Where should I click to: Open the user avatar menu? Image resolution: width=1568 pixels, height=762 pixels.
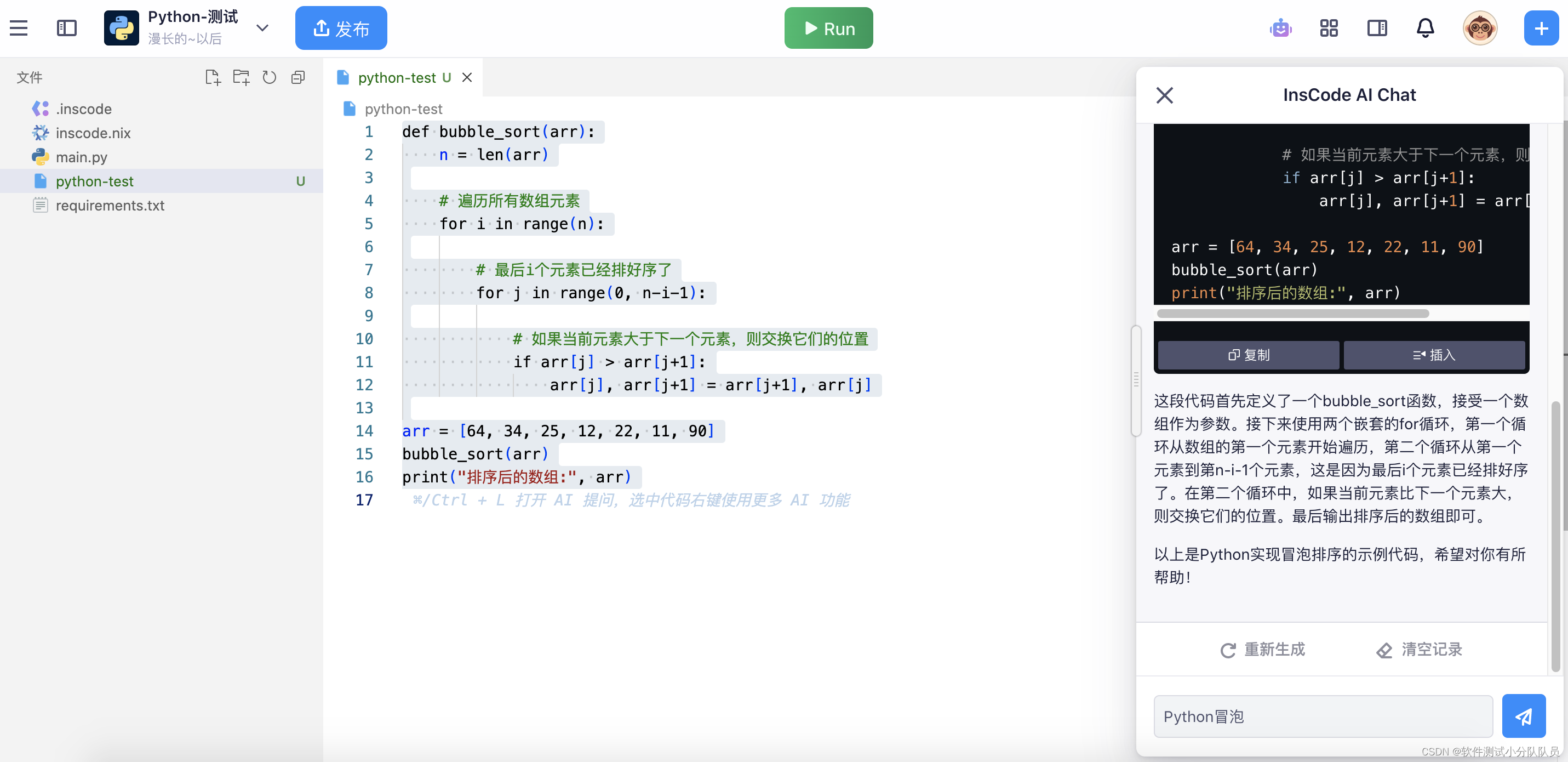click(x=1480, y=28)
